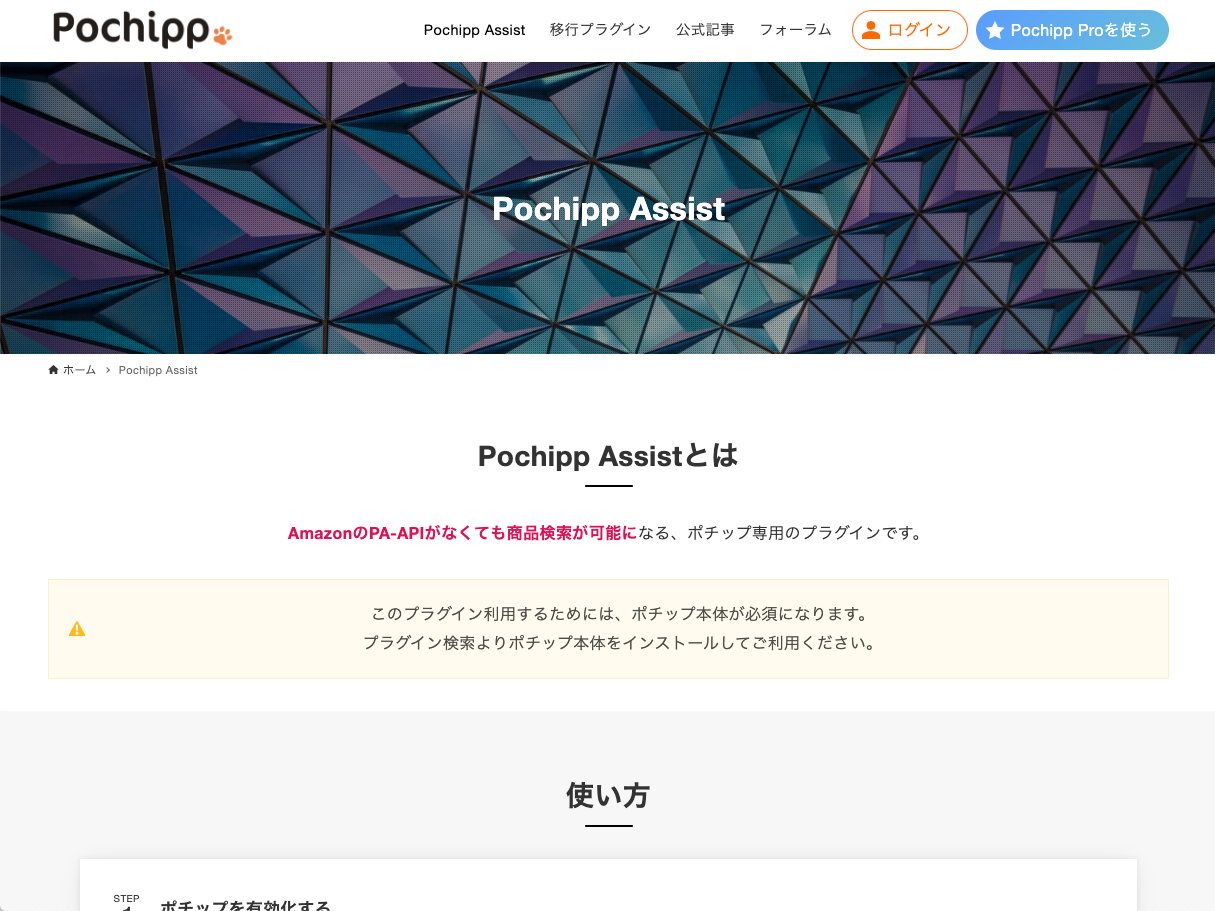This screenshot has width=1215, height=911.
Task: Click the ログイン button
Action: point(910,30)
